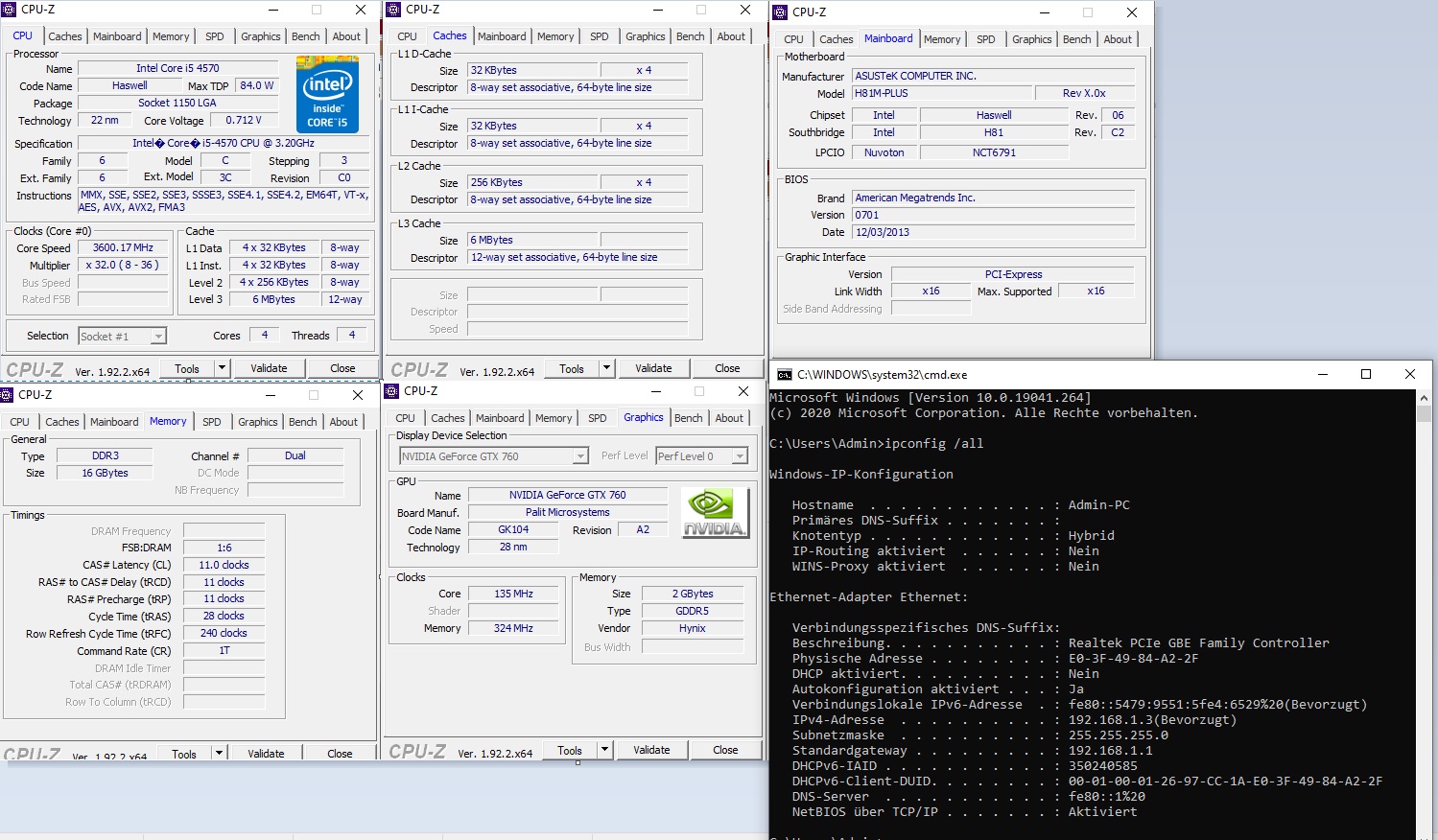
Task: Click Close button in the Caches window
Action: (x=727, y=368)
